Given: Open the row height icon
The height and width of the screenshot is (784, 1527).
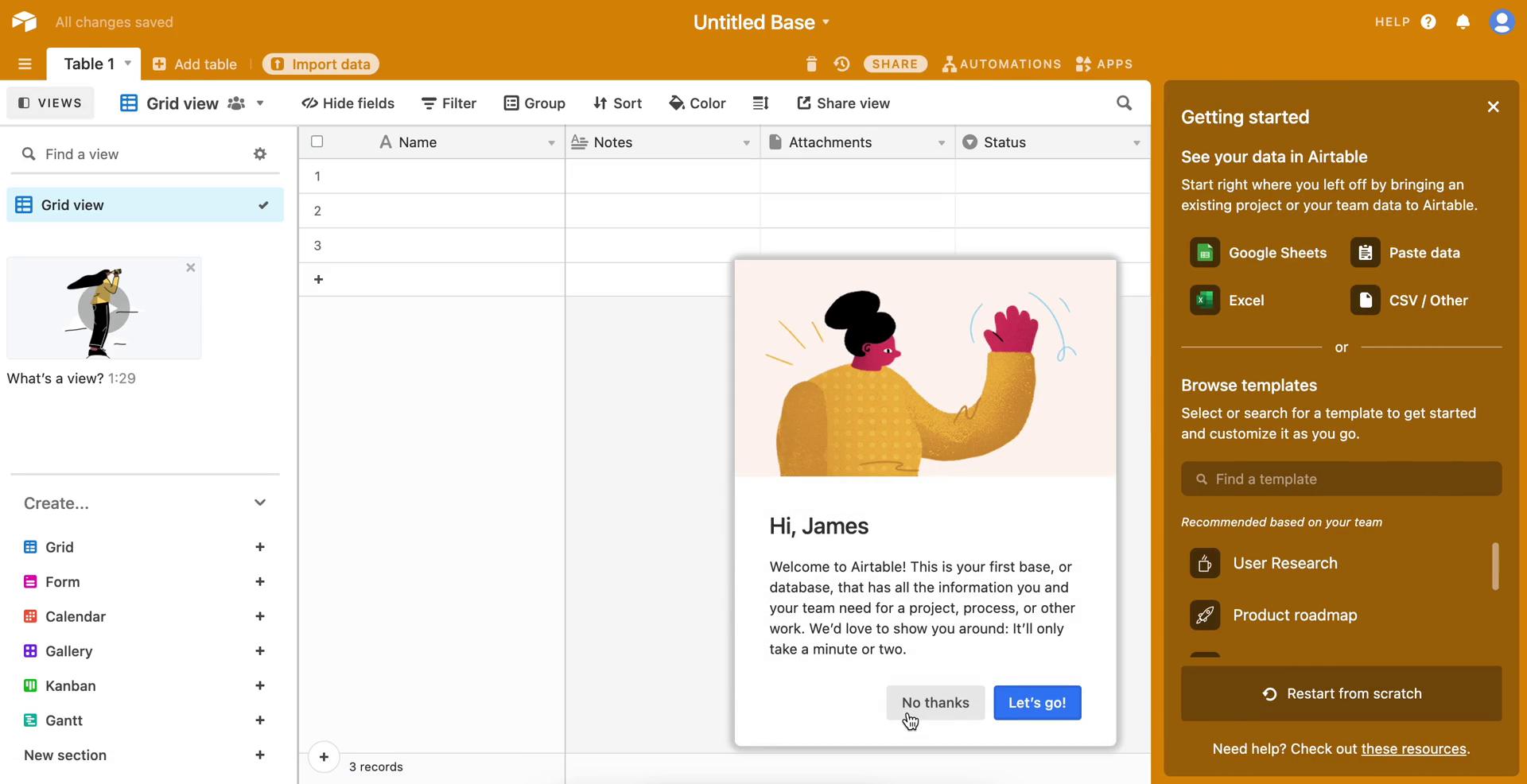Looking at the screenshot, I should (760, 103).
